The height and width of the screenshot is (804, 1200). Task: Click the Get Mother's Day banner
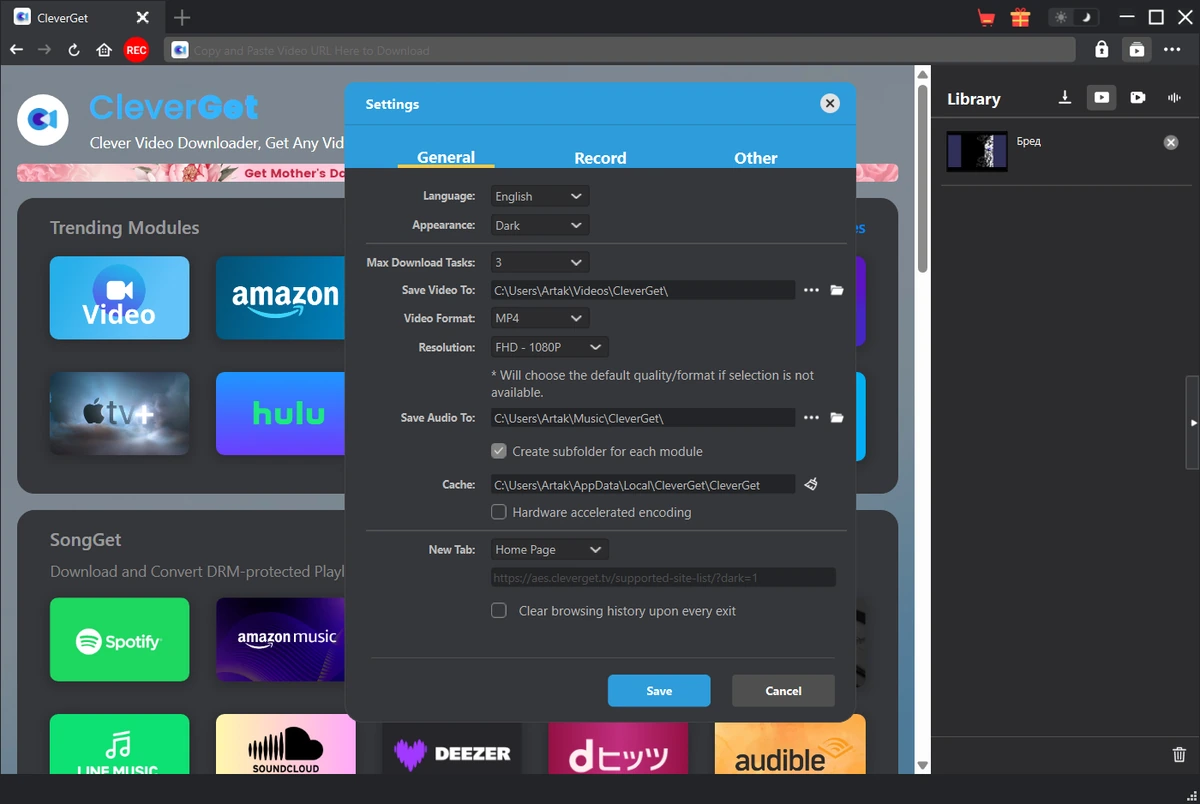(180, 173)
